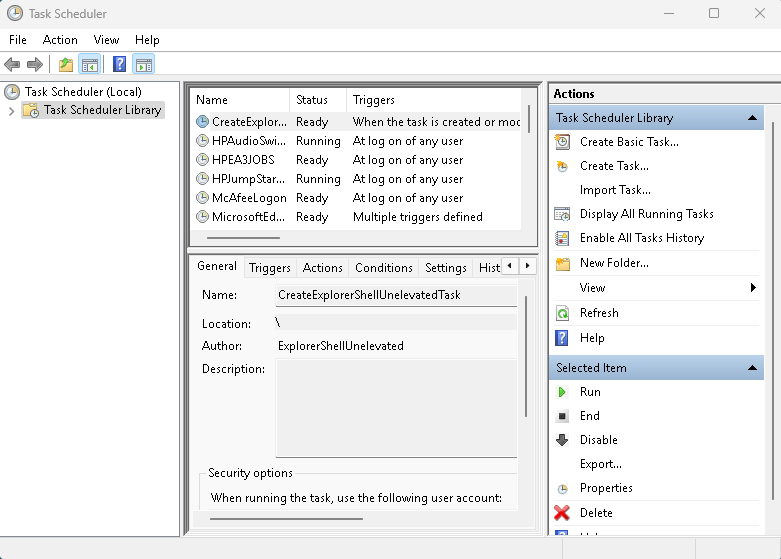Switch to the Actions tab
The height and width of the screenshot is (559, 781).
[322, 268]
